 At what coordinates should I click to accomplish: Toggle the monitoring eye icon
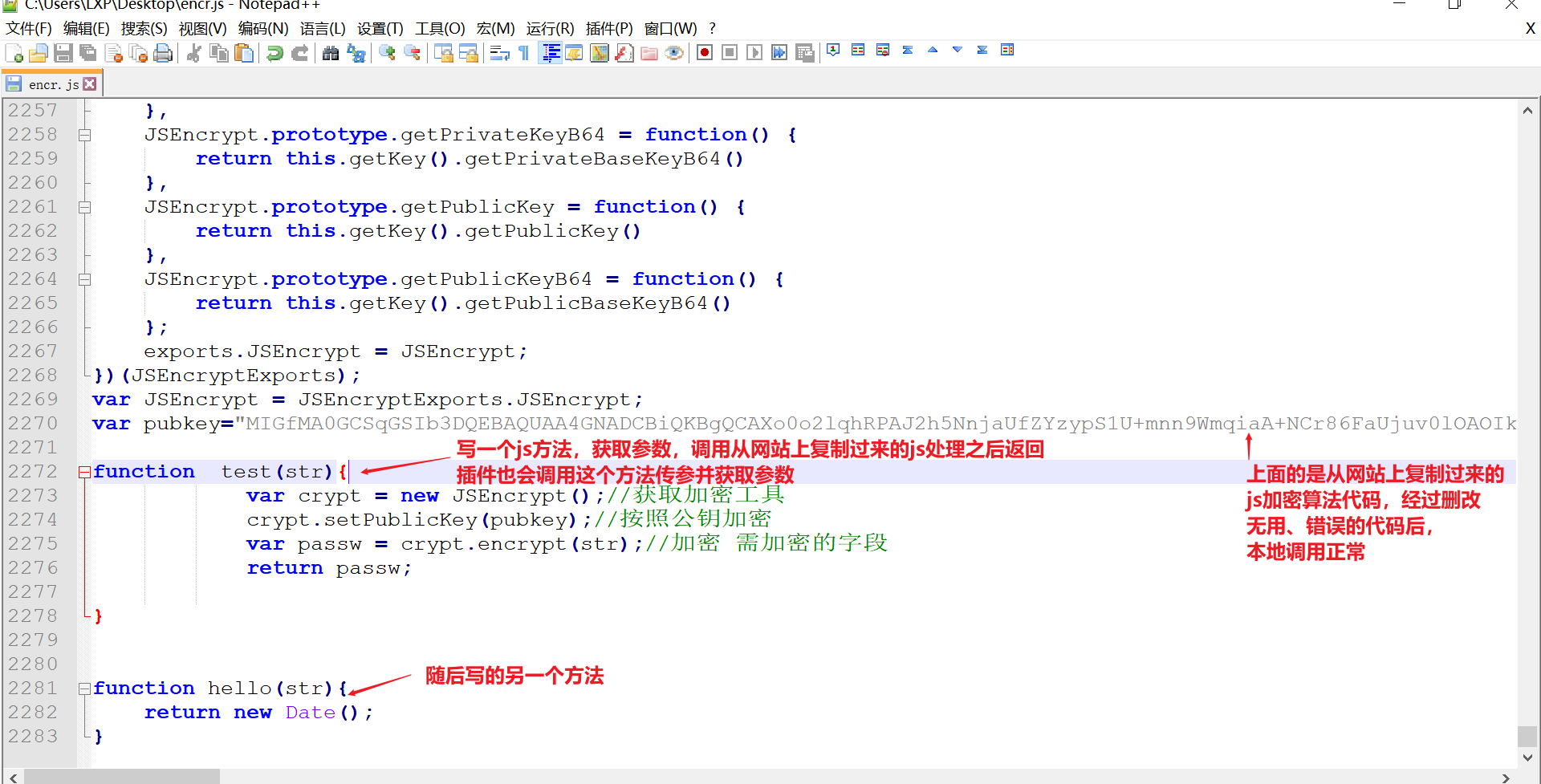click(674, 53)
